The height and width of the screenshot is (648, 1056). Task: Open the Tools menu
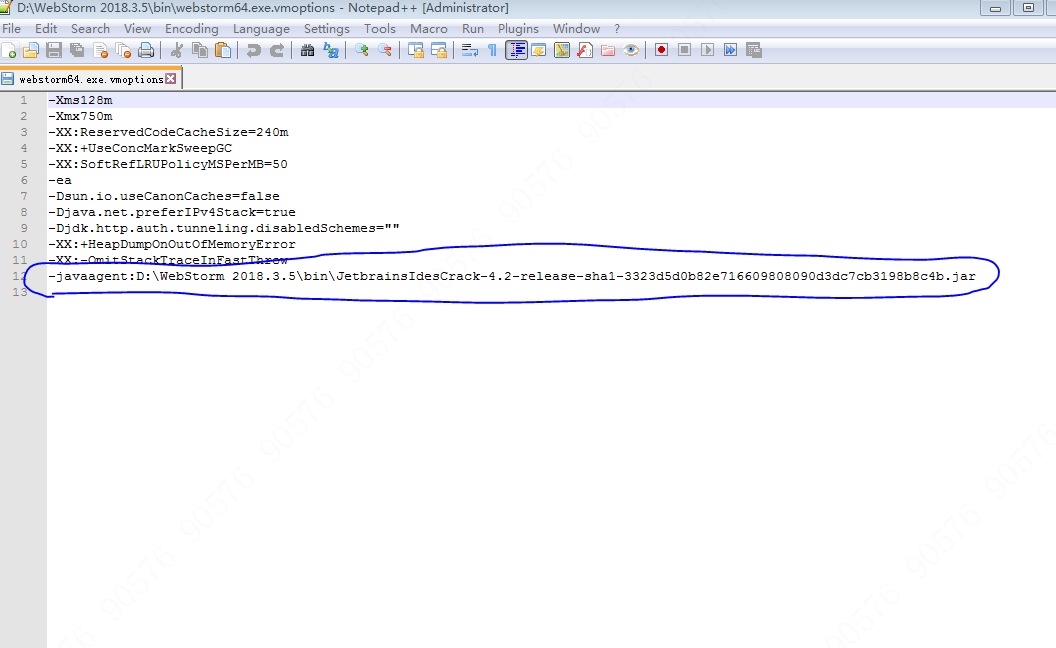click(380, 29)
